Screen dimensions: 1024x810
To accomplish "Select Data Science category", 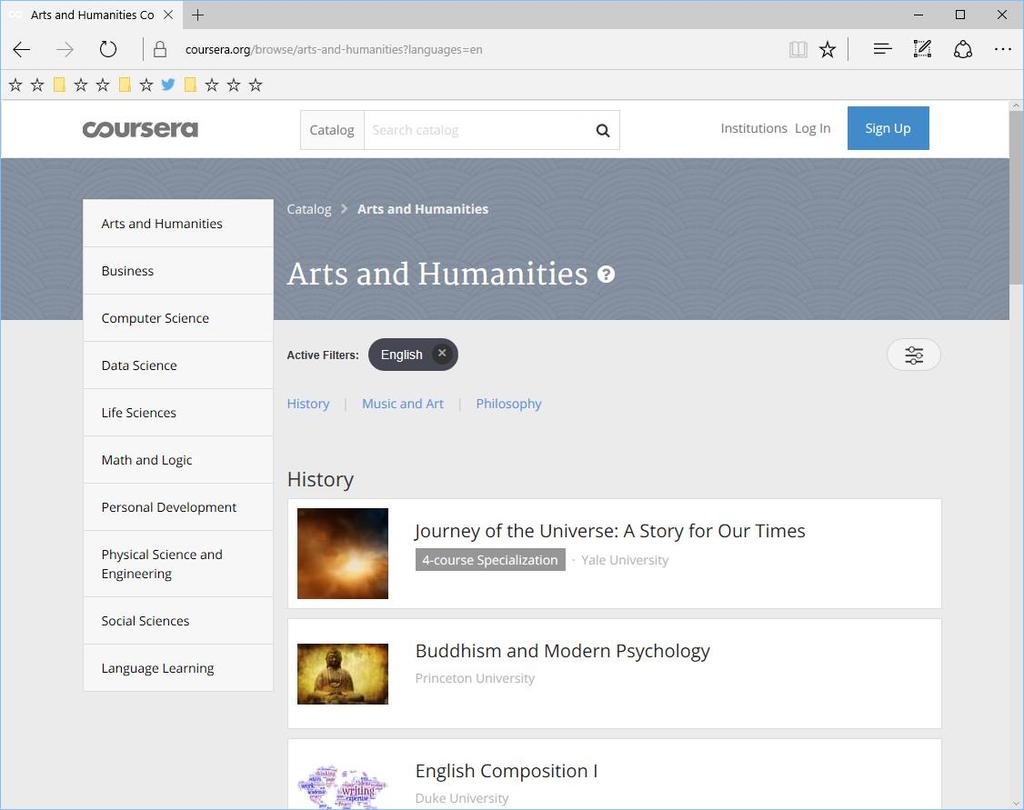I will pyautogui.click(x=178, y=365).
